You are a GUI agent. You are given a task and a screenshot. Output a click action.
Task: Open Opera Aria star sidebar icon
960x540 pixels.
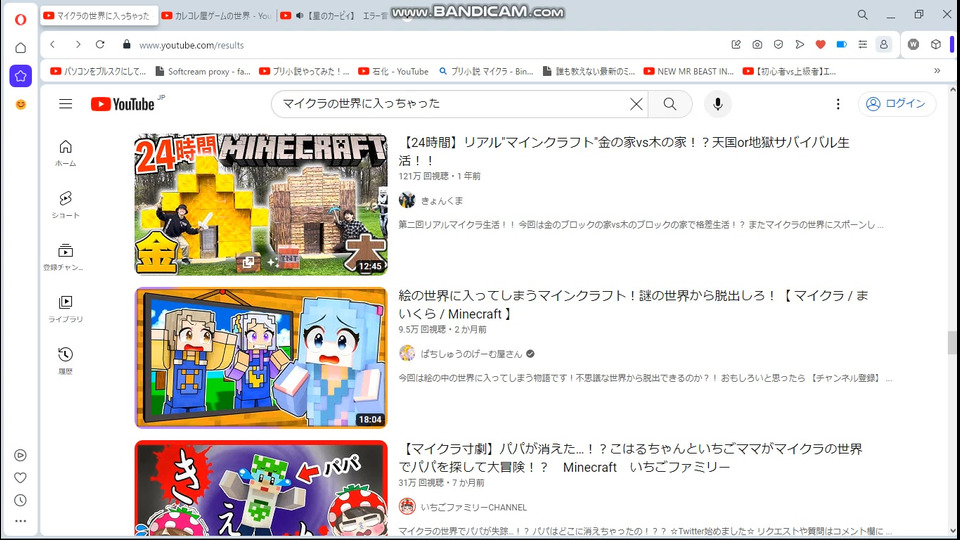pos(20,76)
